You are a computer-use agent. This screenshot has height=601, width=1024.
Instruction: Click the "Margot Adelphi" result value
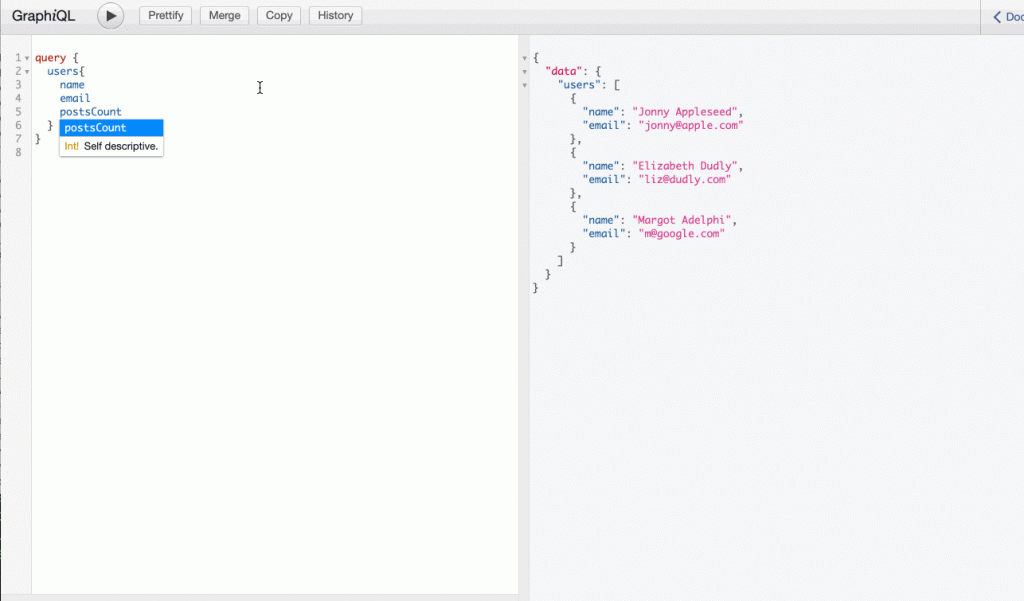pos(681,220)
